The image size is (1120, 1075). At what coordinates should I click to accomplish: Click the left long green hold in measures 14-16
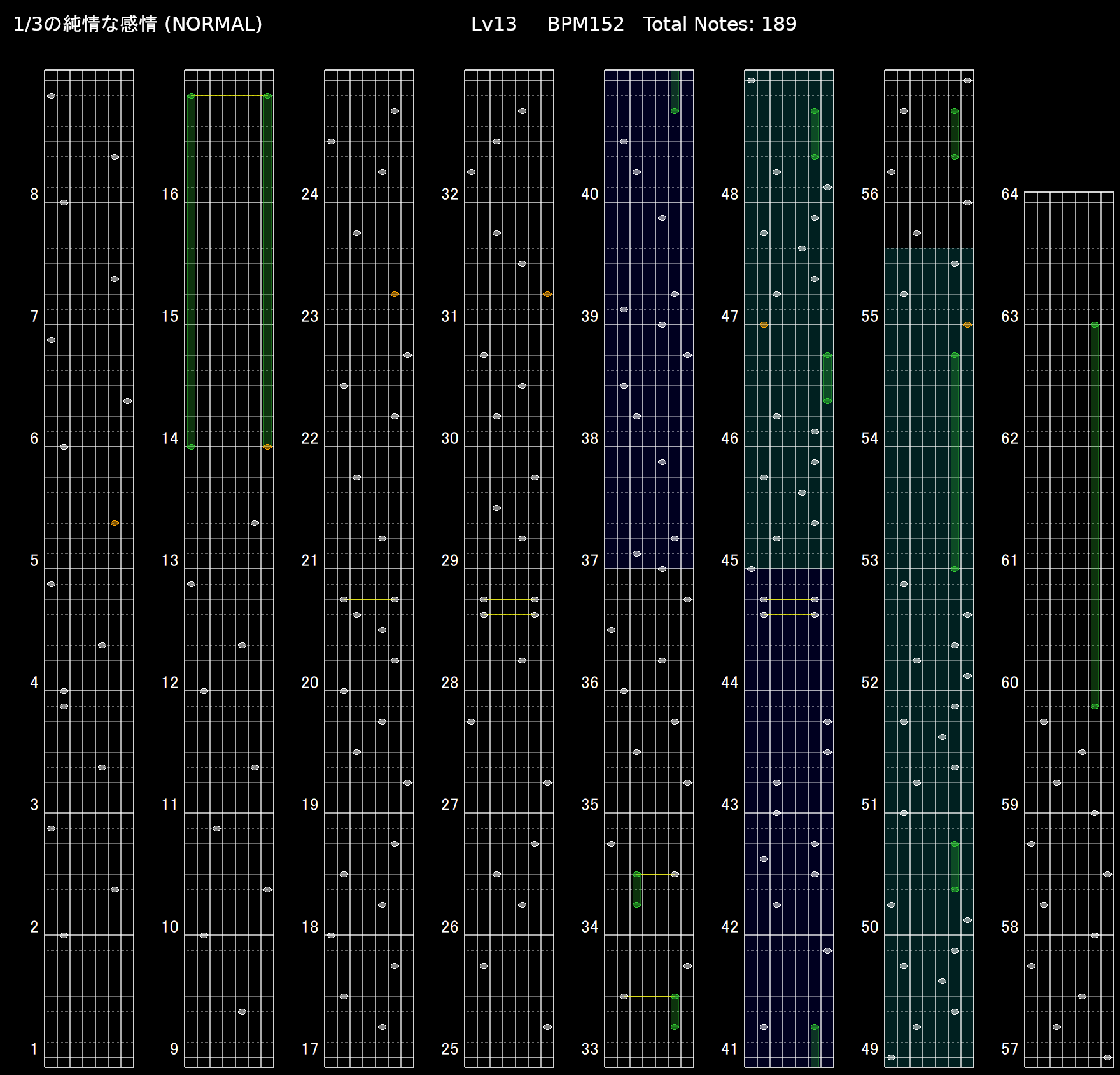(x=191, y=271)
